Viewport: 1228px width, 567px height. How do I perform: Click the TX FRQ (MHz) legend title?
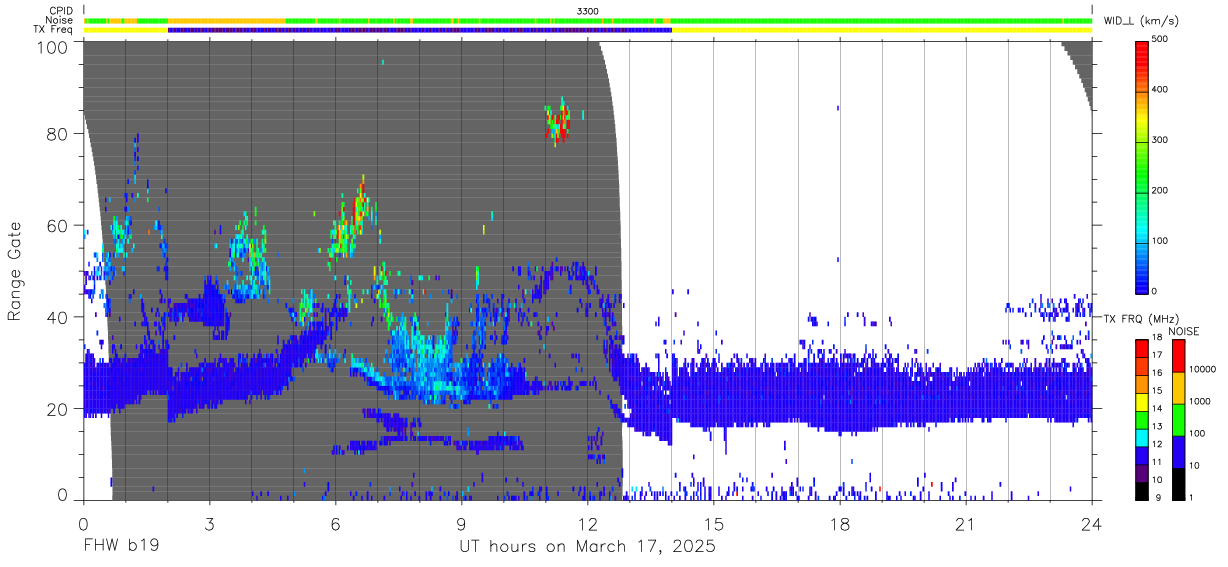(1141, 319)
